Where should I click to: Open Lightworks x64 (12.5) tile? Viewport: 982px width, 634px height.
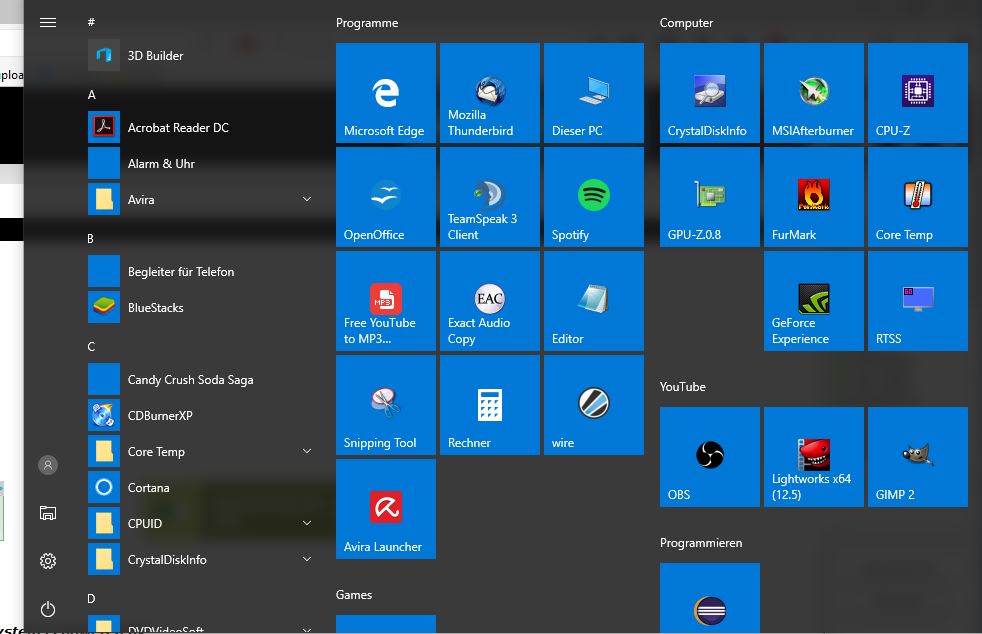pyautogui.click(x=814, y=457)
